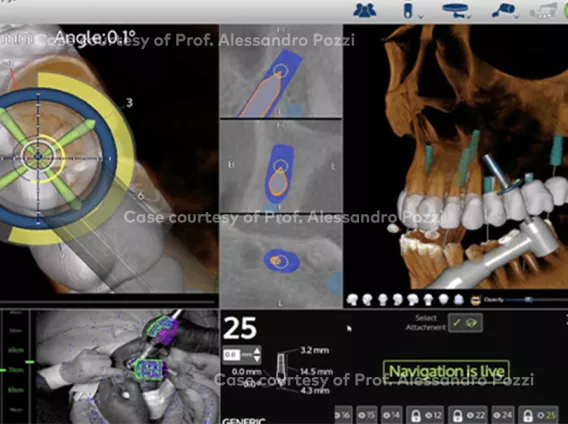Click the Select Attachment label
Image resolution: width=568 pixels, height=424 pixels.
(426, 323)
